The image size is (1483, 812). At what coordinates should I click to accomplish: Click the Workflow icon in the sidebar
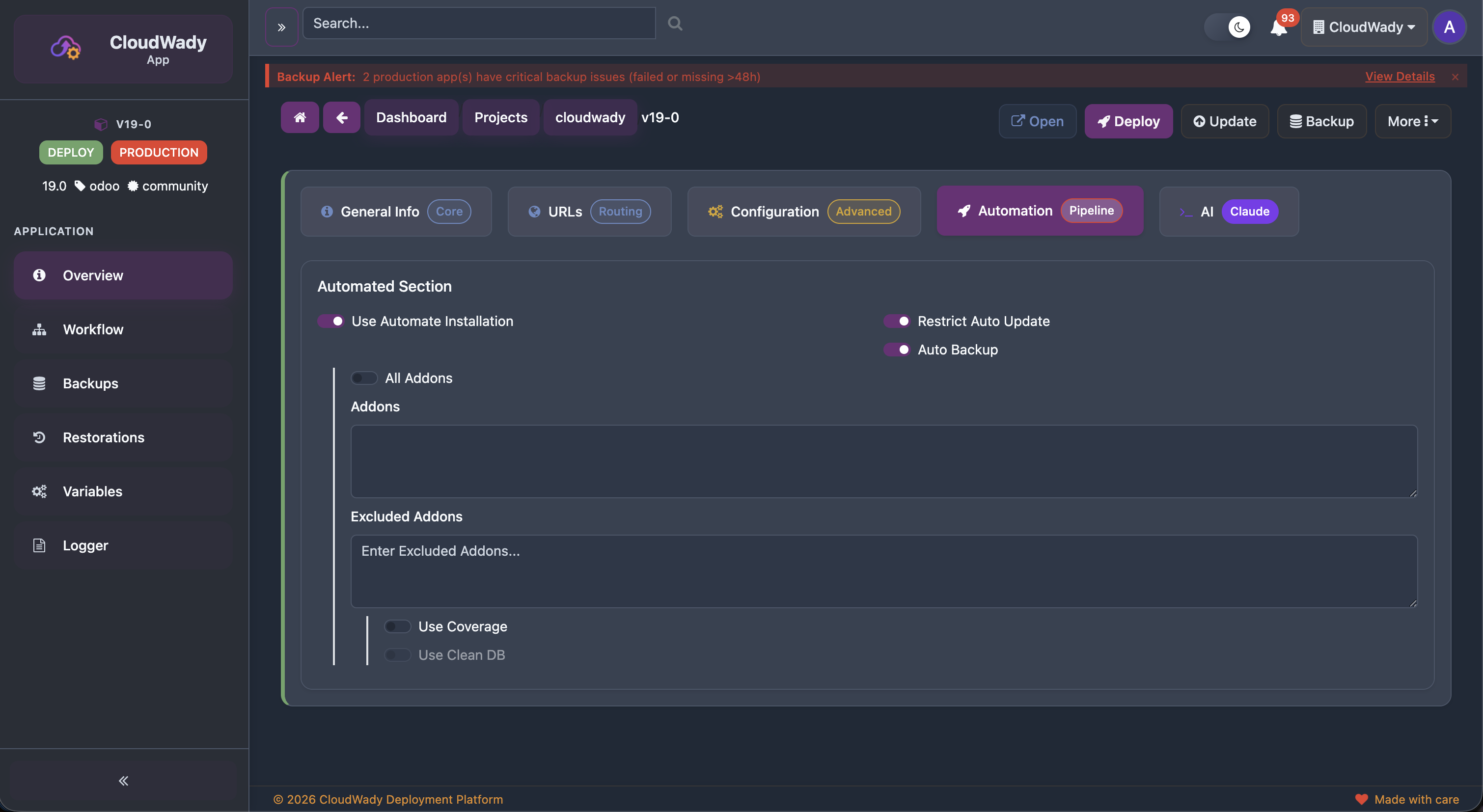tap(39, 329)
